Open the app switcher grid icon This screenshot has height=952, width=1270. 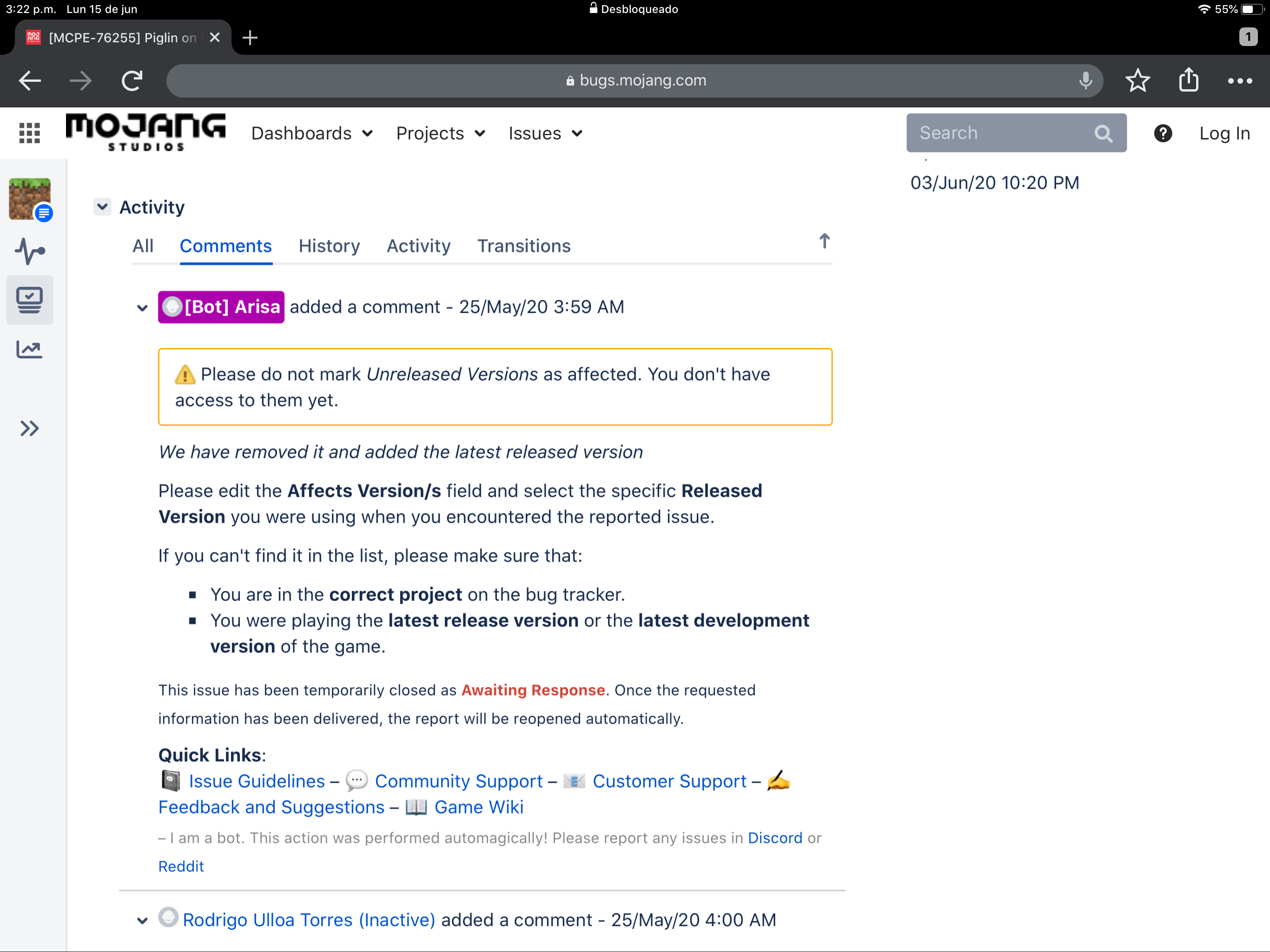(x=29, y=133)
